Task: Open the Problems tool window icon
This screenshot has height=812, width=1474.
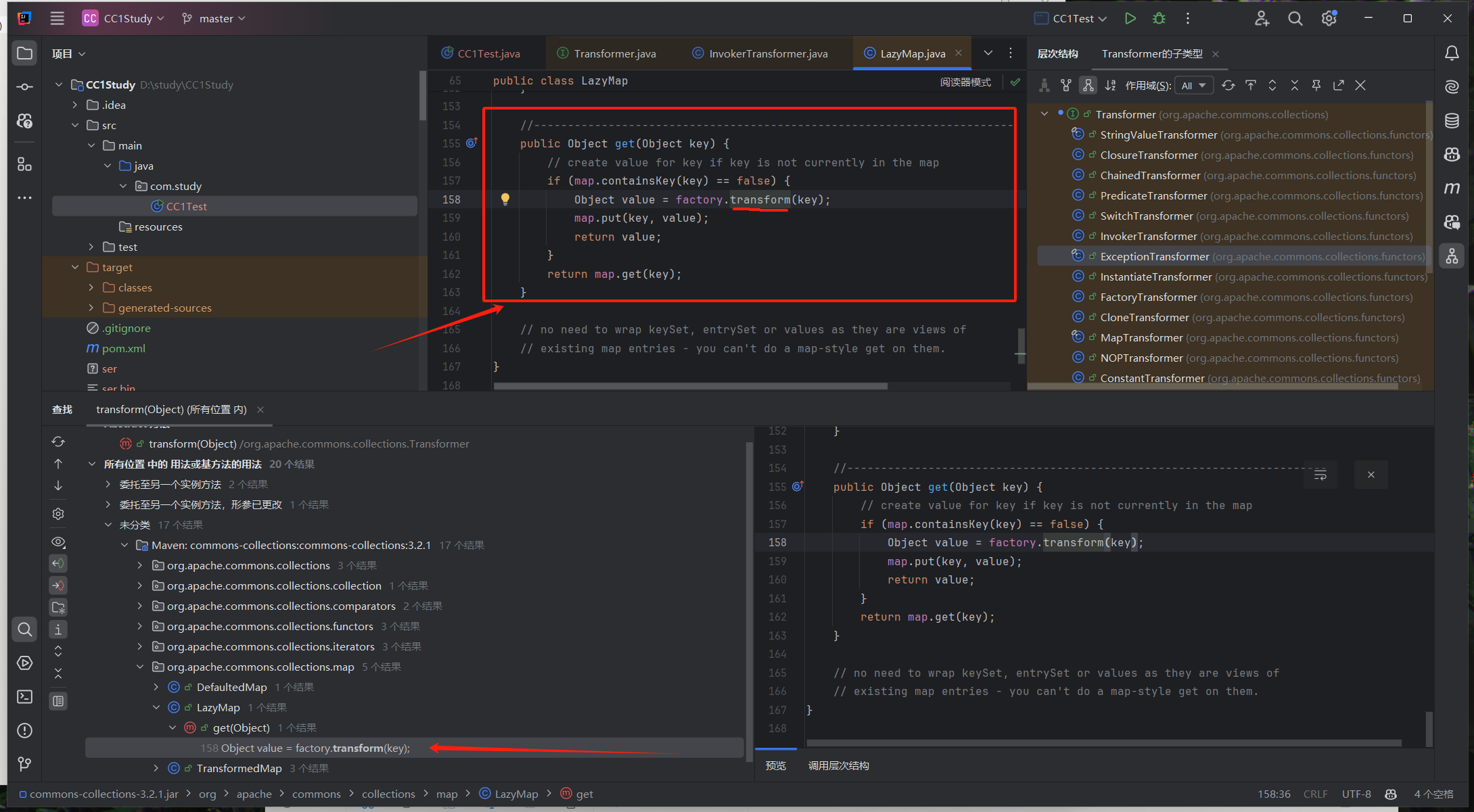Action: point(24,730)
